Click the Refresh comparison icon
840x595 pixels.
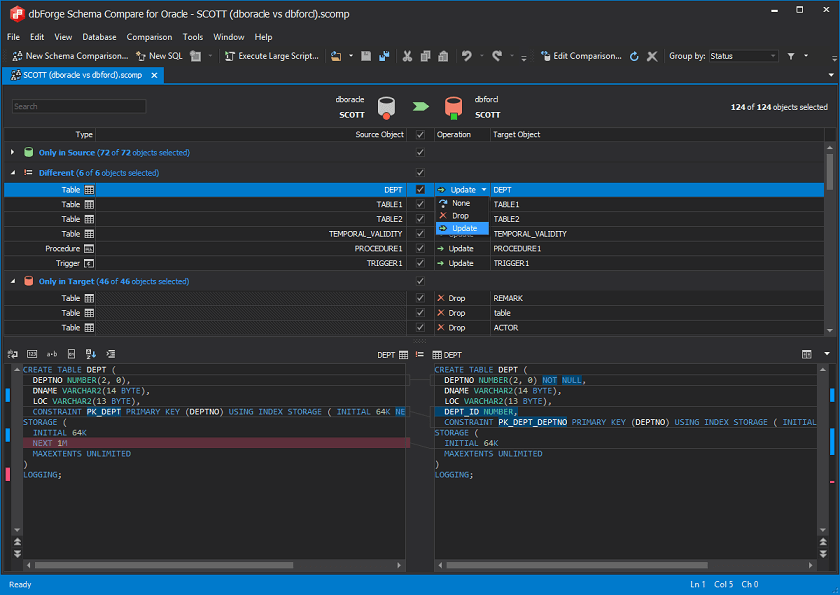(634, 56)
